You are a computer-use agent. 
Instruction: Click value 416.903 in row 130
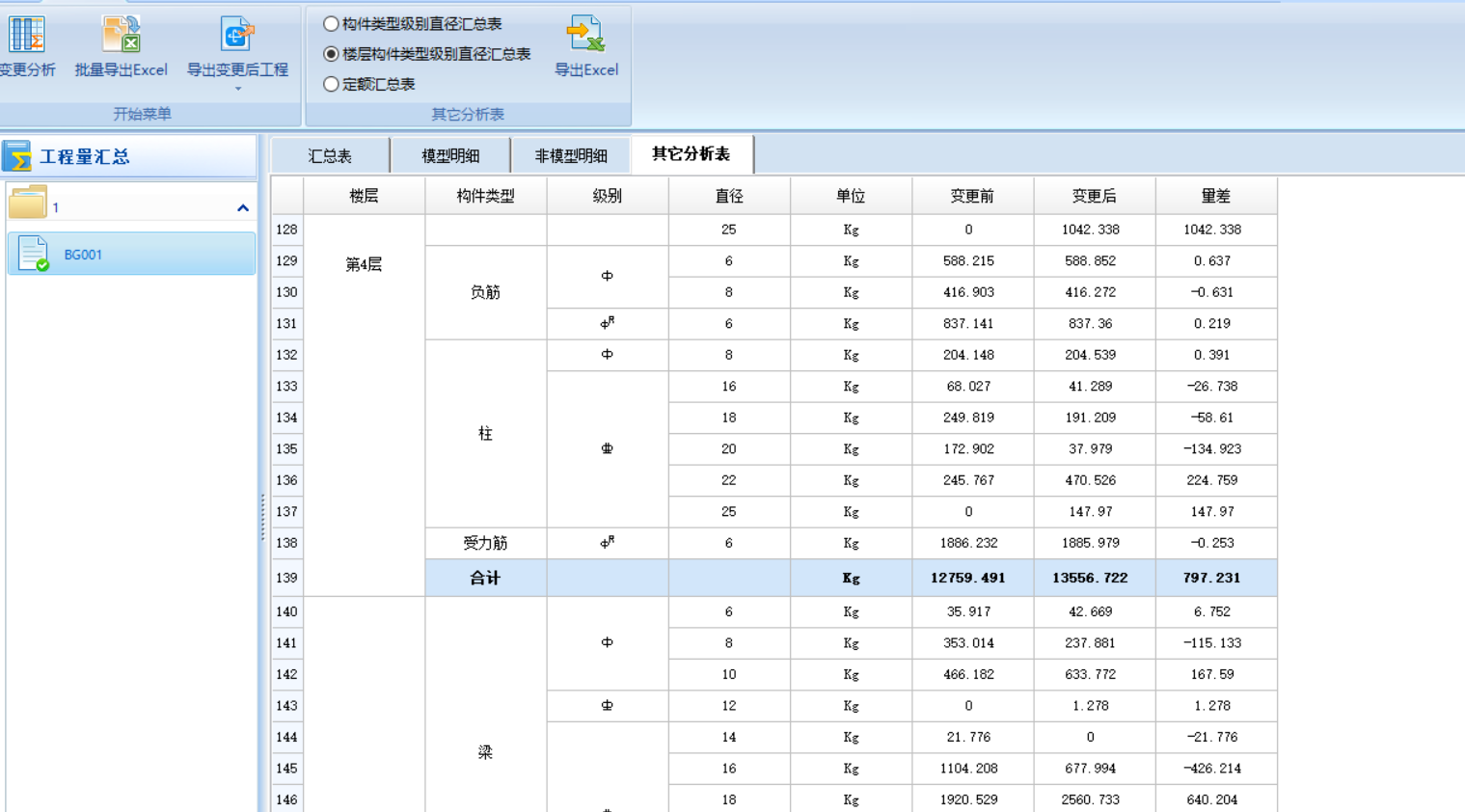968,292
